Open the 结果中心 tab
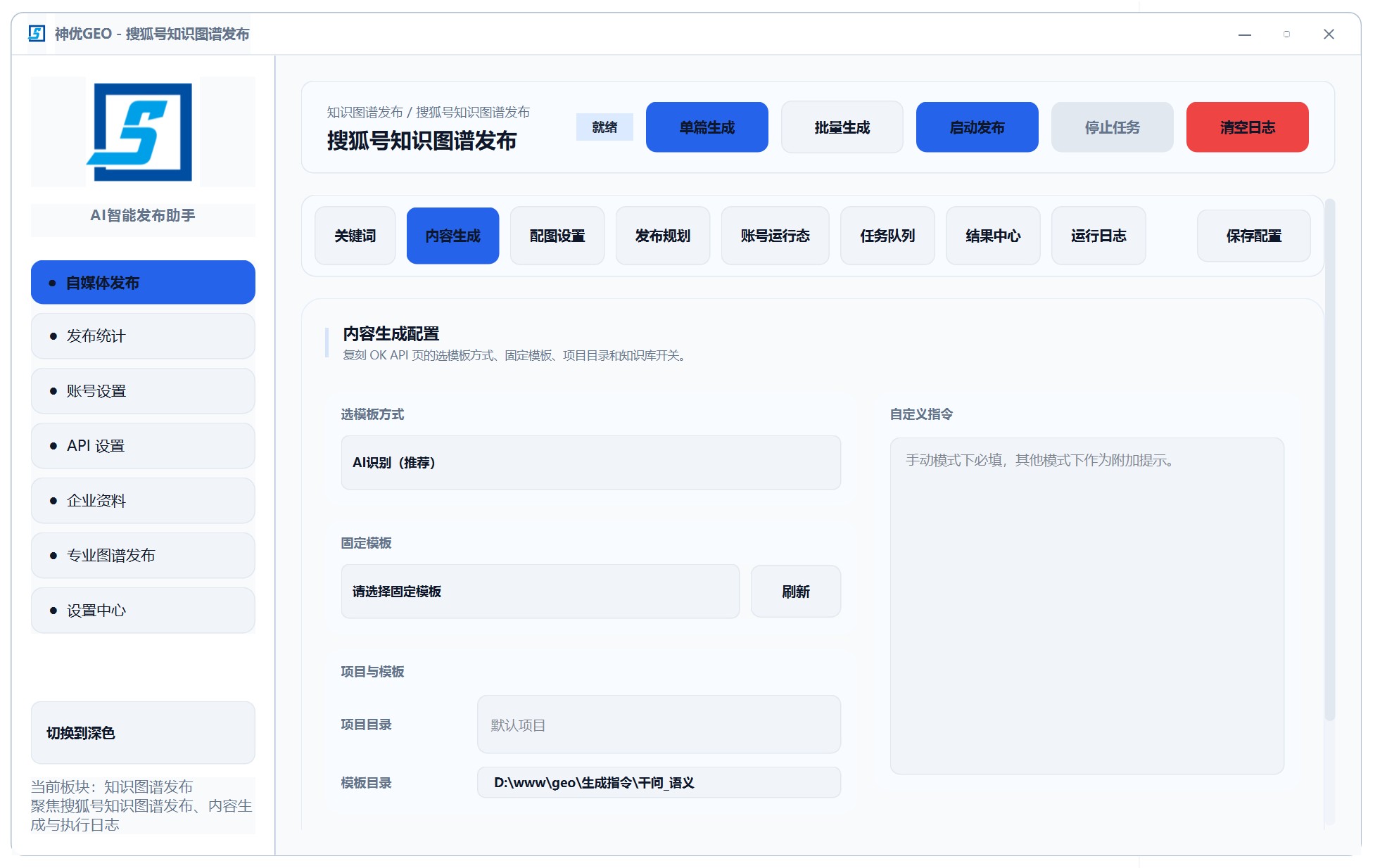This screenshot has width=1387, height=868. click(x=993, y=236)
